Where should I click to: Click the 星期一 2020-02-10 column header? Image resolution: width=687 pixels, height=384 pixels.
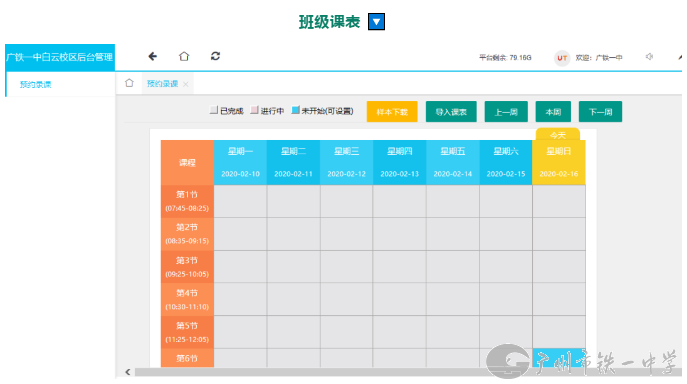241,162
